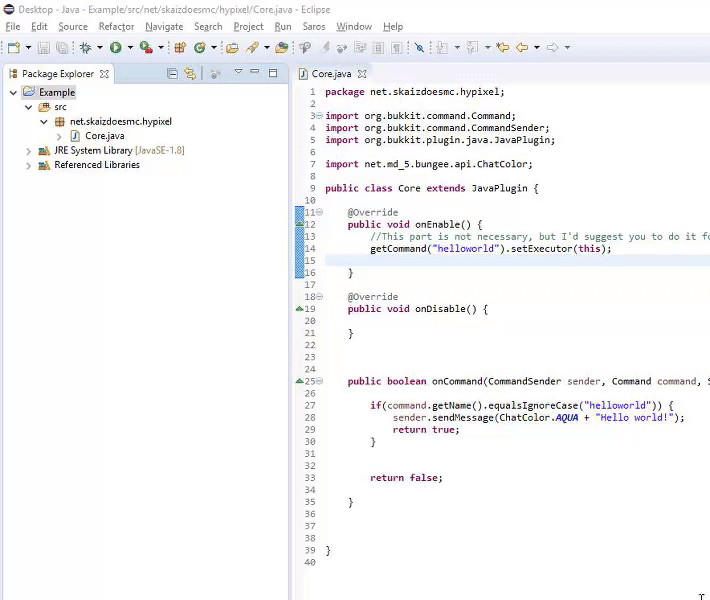Click the Save toolbar icon
The height and width of the screenshot is (600, 710).
43,48
